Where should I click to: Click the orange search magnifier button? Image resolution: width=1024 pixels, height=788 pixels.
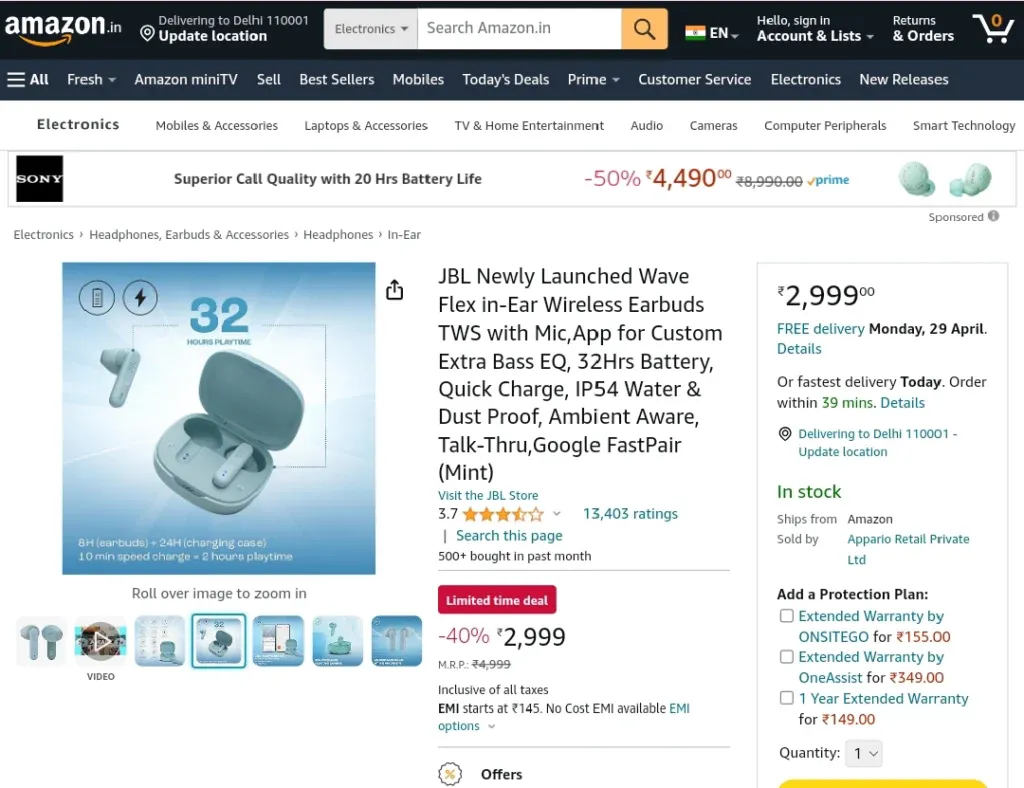coord(644,29)
